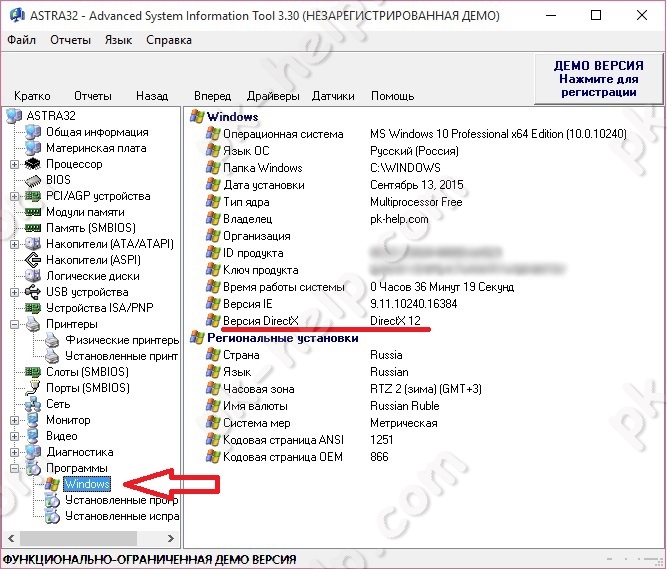The height and width of the screenshot is (569, 667).
Task: Click the Накопители (ASPI) icon
Action: 33,260
